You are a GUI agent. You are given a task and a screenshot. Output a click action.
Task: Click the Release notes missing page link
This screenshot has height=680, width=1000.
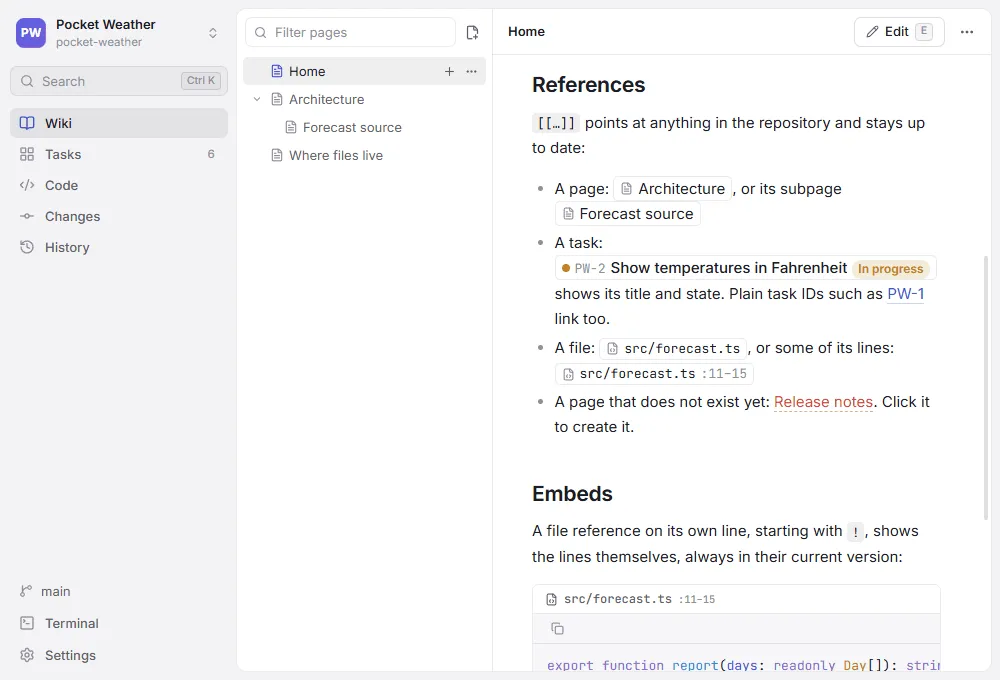point(823,402)
